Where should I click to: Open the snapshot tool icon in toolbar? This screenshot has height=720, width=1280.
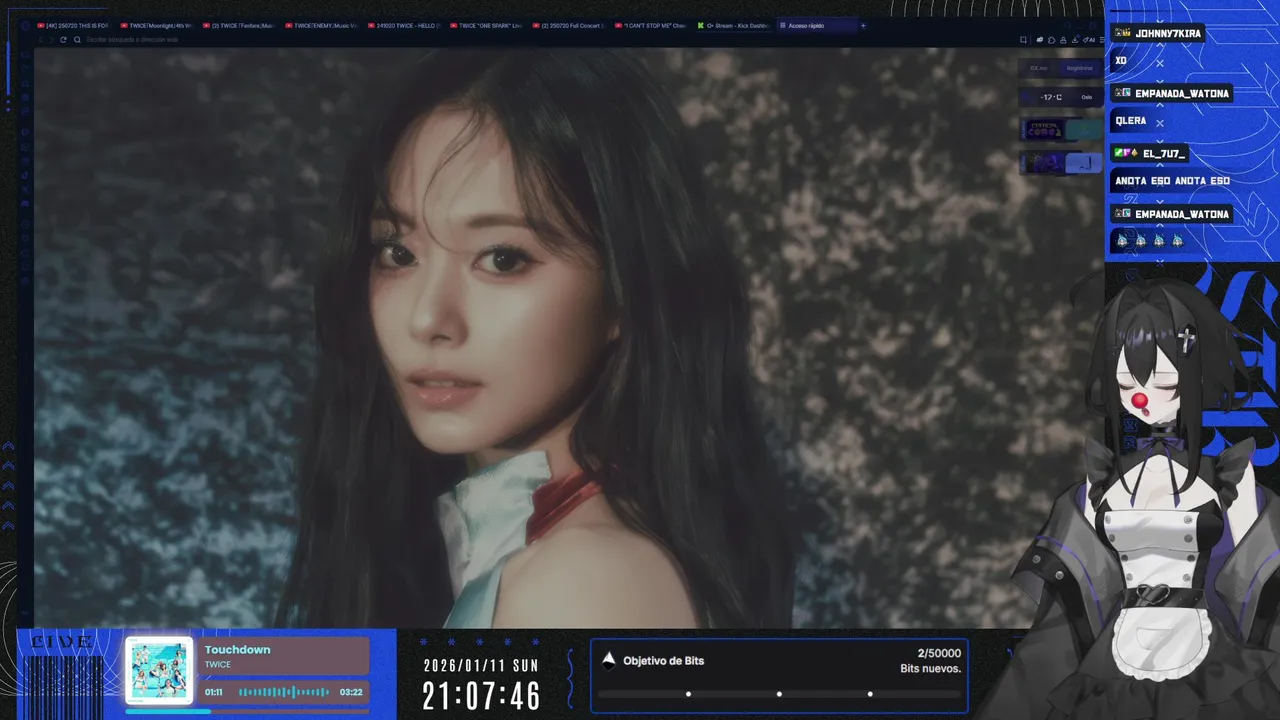pos(1023,40)
